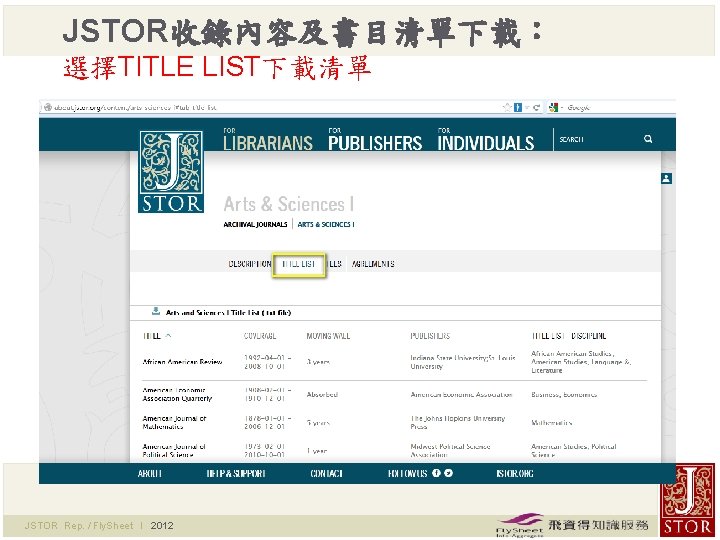This screenshot has width=720, height=540.
Task: Click the Google search engine icon
Action: tap(553, 107)
